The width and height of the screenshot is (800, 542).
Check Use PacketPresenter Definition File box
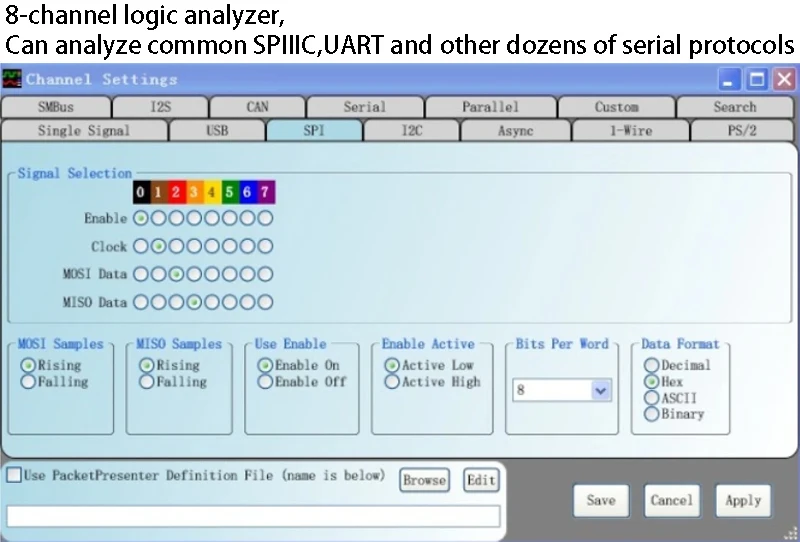[14, 475]
